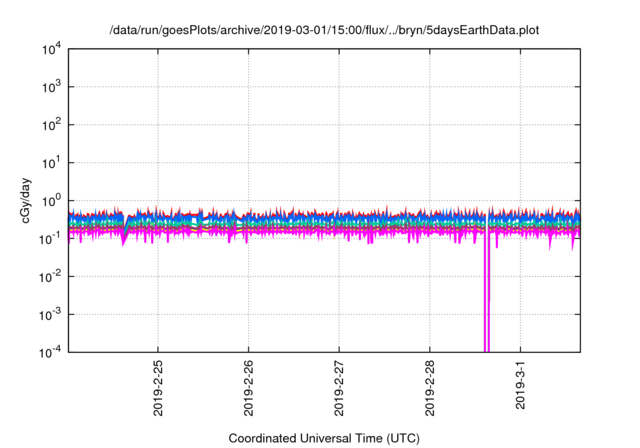
Task: Click the 10^0 y-axis tick label
Action: [x=51, y=201]
